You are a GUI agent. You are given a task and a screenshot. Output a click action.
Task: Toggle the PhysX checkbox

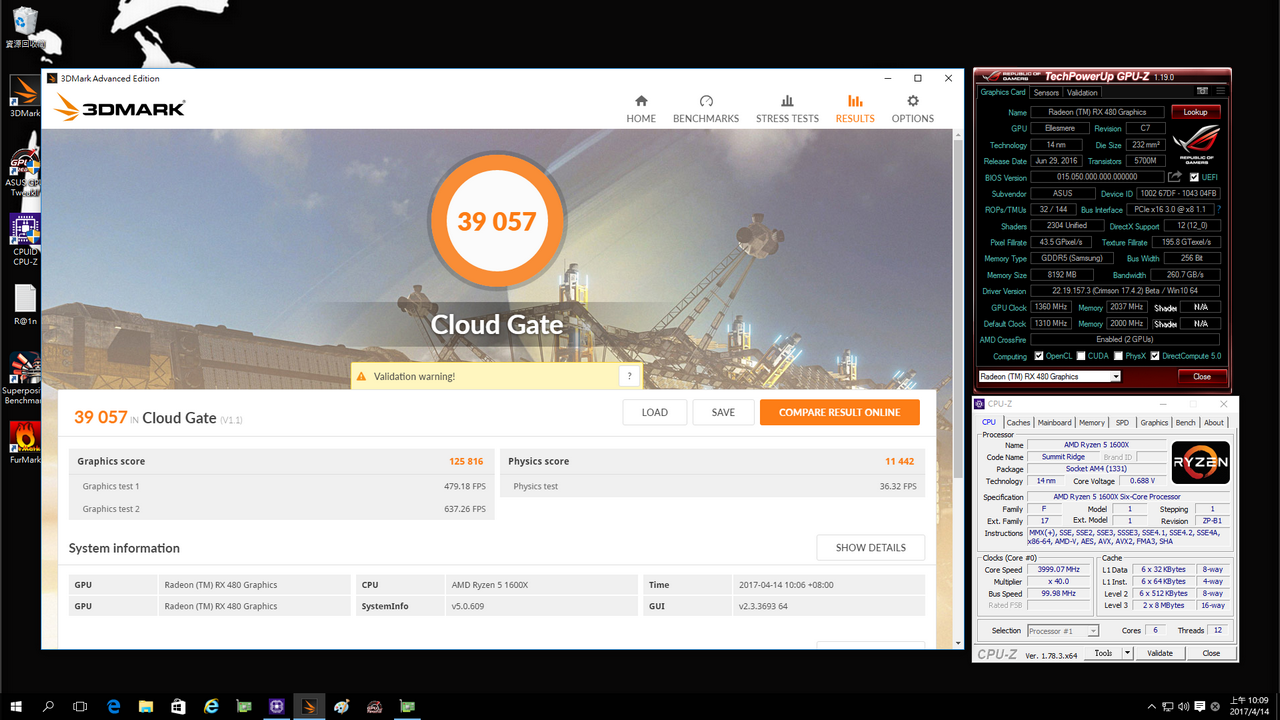pyautogui.click(x=1117, y=356)
